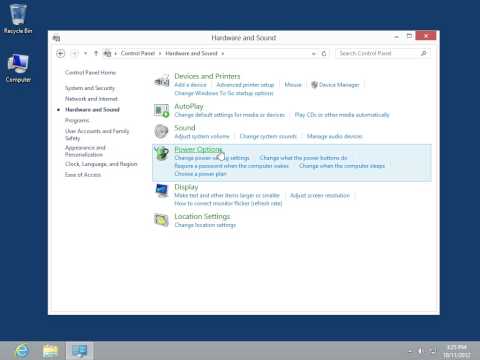Open Appearance and Personalization in sidebar
Image resolution: width=480 pixels, height=360 pixels.
point(85,151)
